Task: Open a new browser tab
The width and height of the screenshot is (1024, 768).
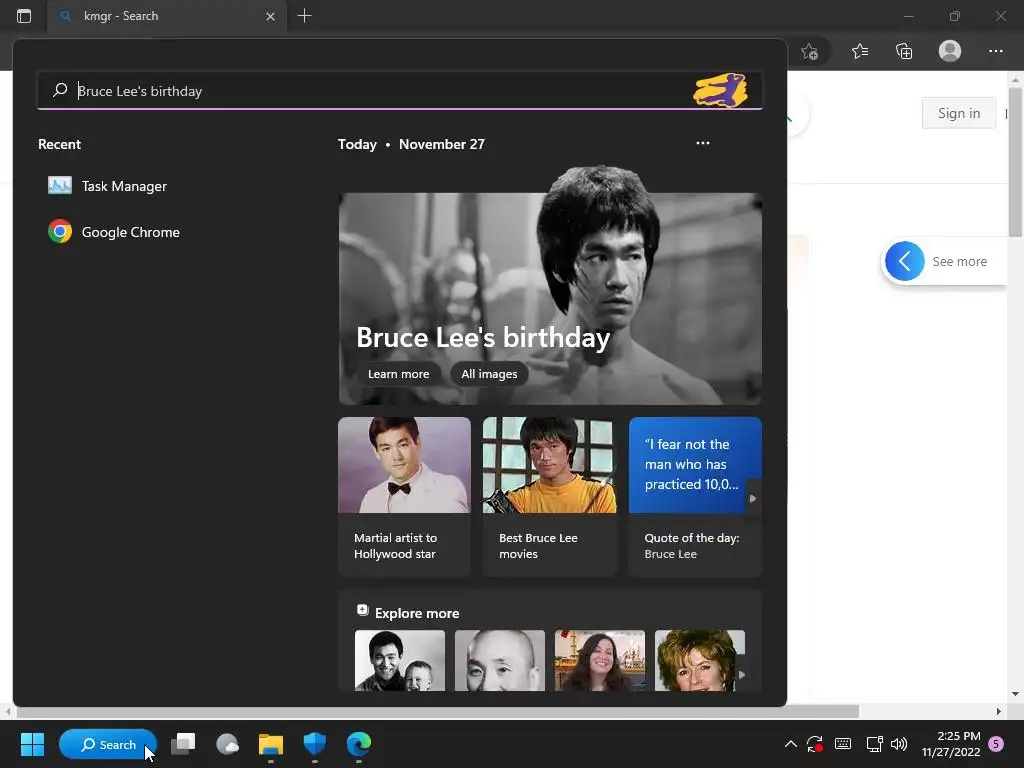Action: pyautogui.click(x=304, y=16)
